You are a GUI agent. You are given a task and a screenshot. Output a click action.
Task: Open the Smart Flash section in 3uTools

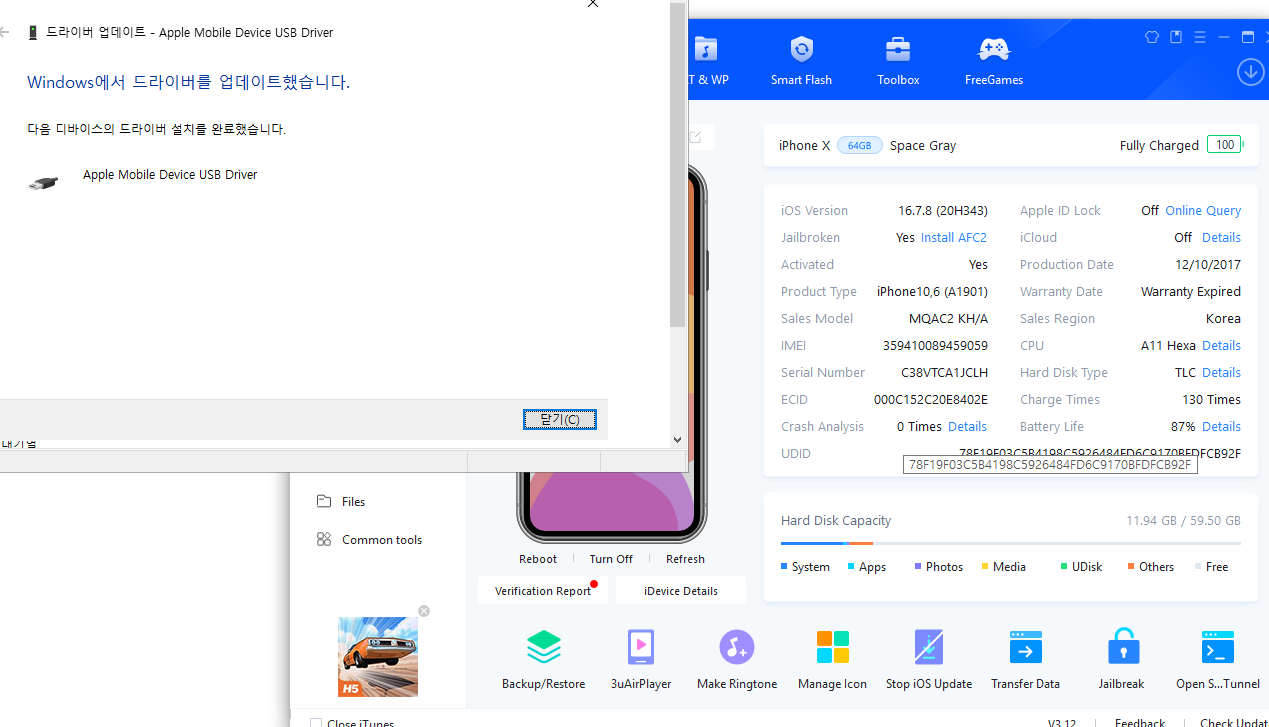(x=801, y=61)
